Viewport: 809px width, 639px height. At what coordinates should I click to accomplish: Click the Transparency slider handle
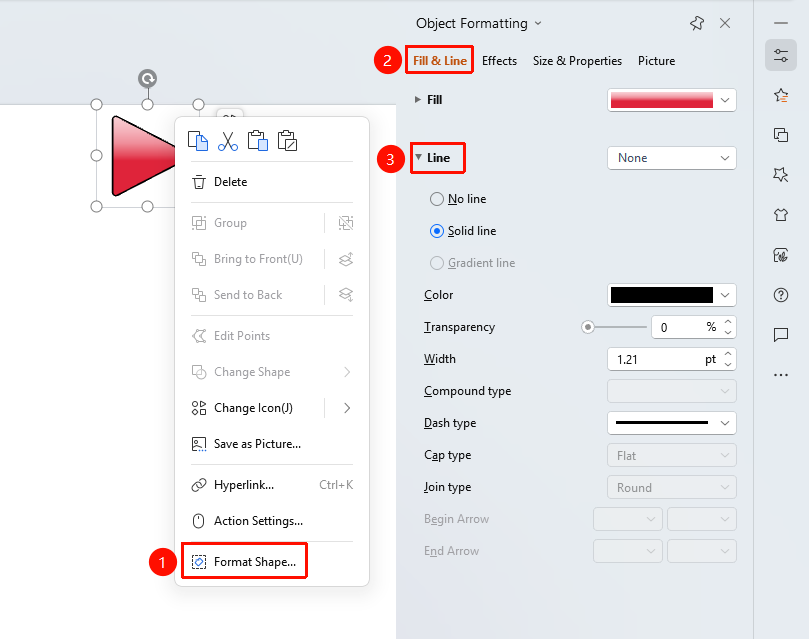(587, 327)
